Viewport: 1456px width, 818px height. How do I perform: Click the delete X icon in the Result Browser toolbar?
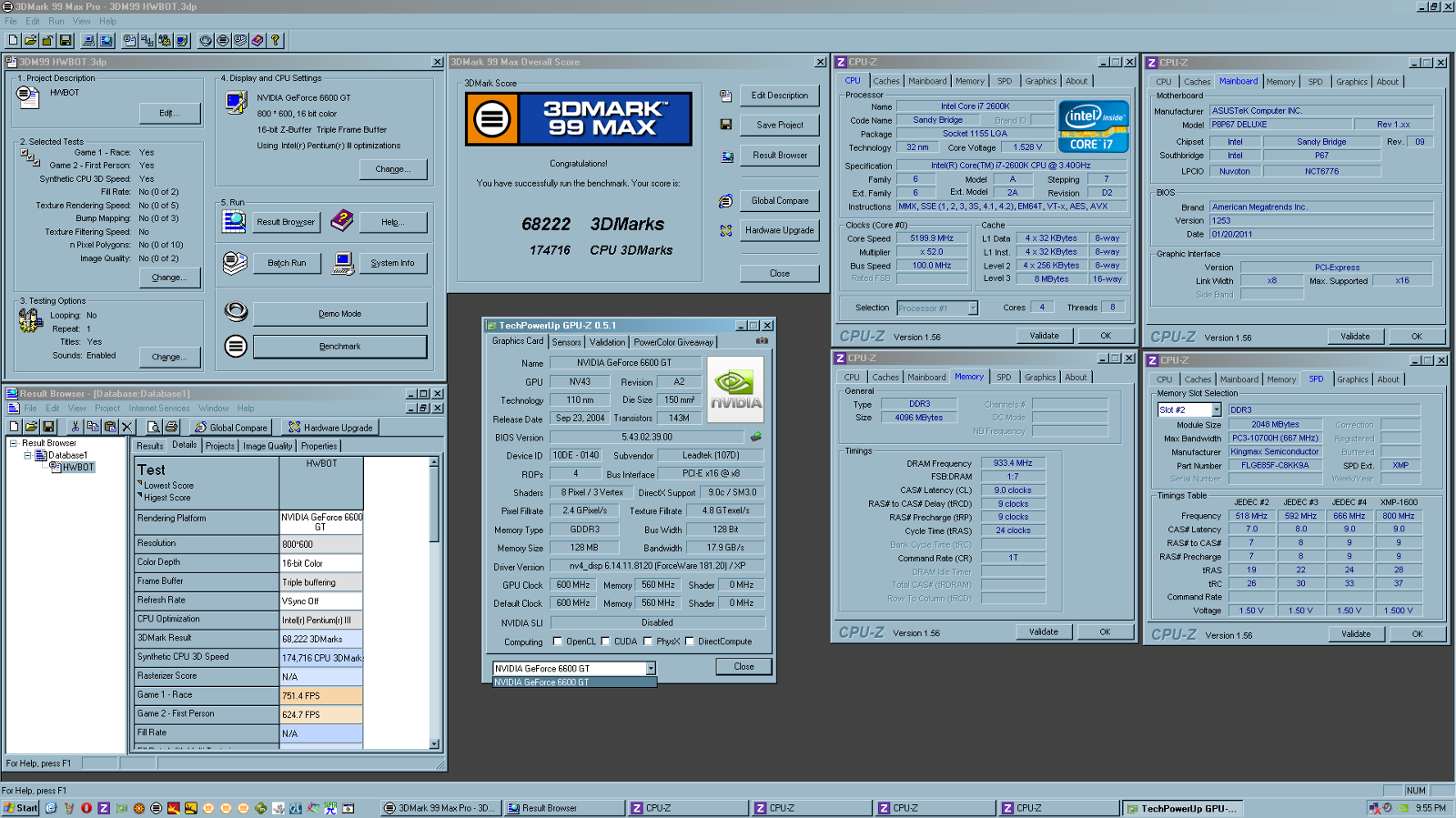pos(127,427)
